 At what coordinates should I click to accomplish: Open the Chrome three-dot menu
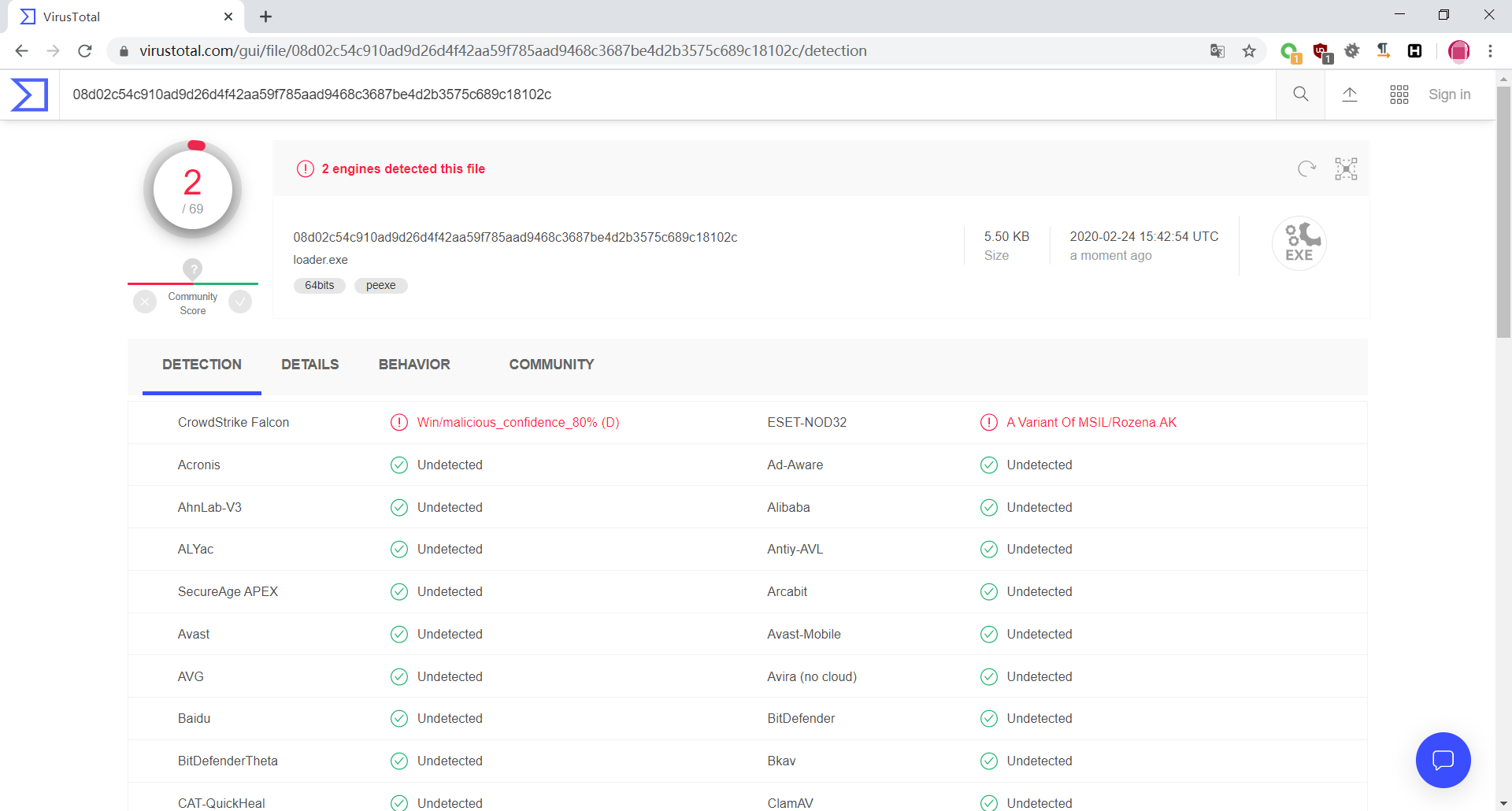[x=1490, y=51]
